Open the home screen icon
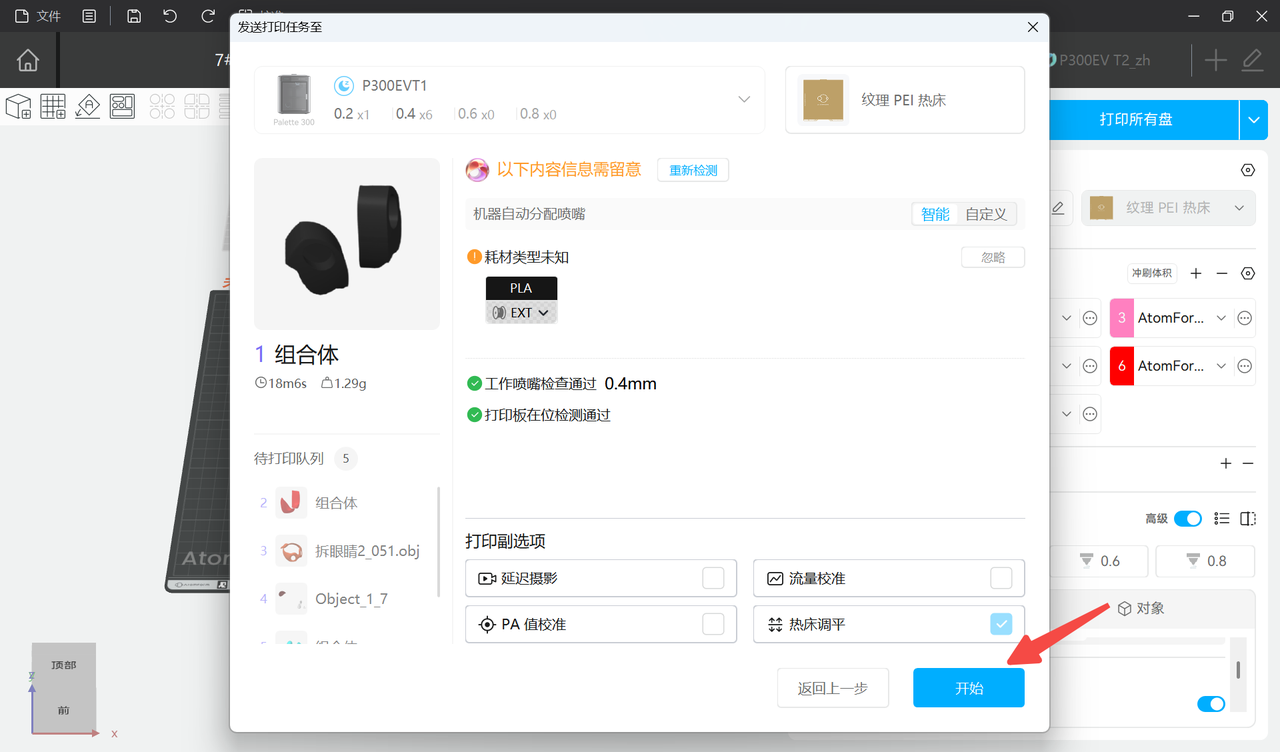Image resolution: width=1280 pixels, height=752 pixels. pyautogui.click(x=28, y=60)
